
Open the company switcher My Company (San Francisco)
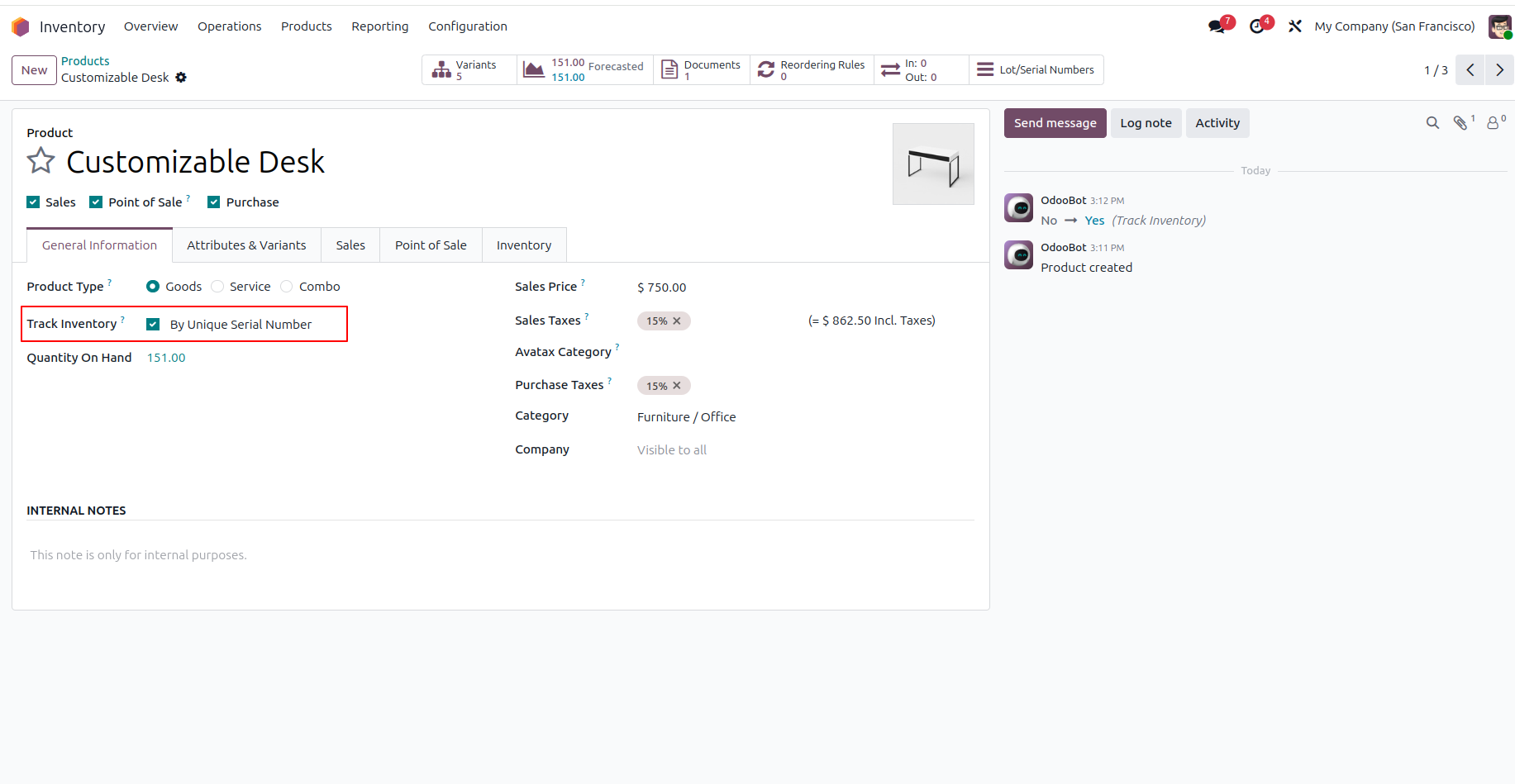tap(1394, 26)
